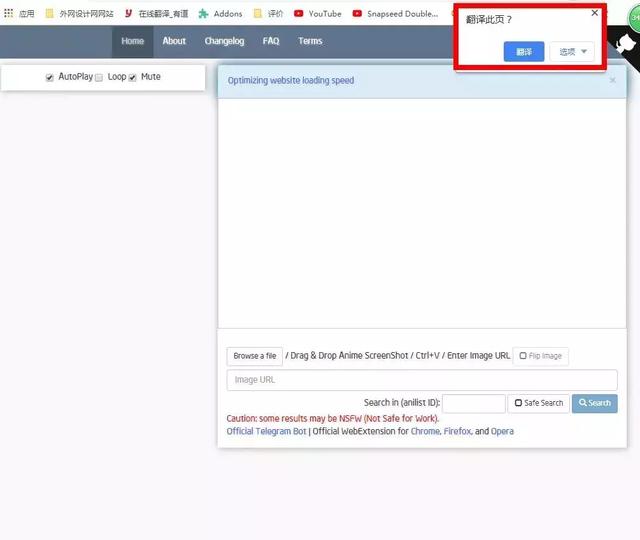Close the translate page popup

coord(595,13)
